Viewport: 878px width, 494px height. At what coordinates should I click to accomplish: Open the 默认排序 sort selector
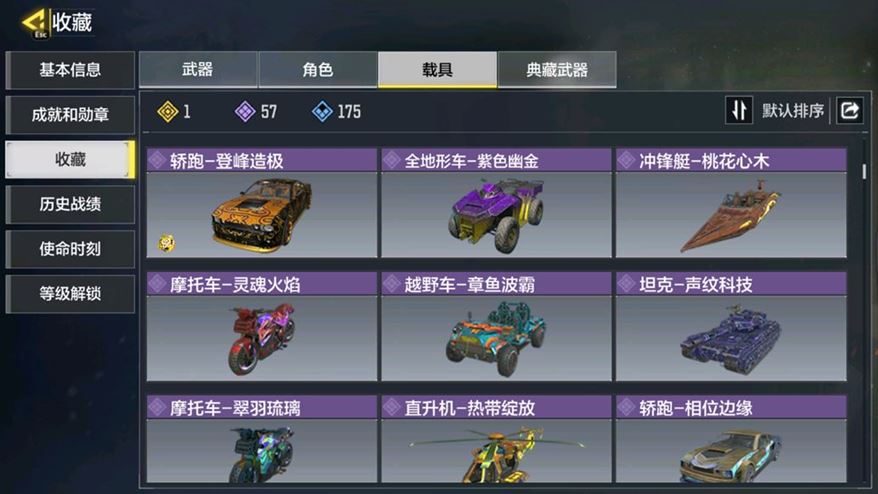click(792, 110)
